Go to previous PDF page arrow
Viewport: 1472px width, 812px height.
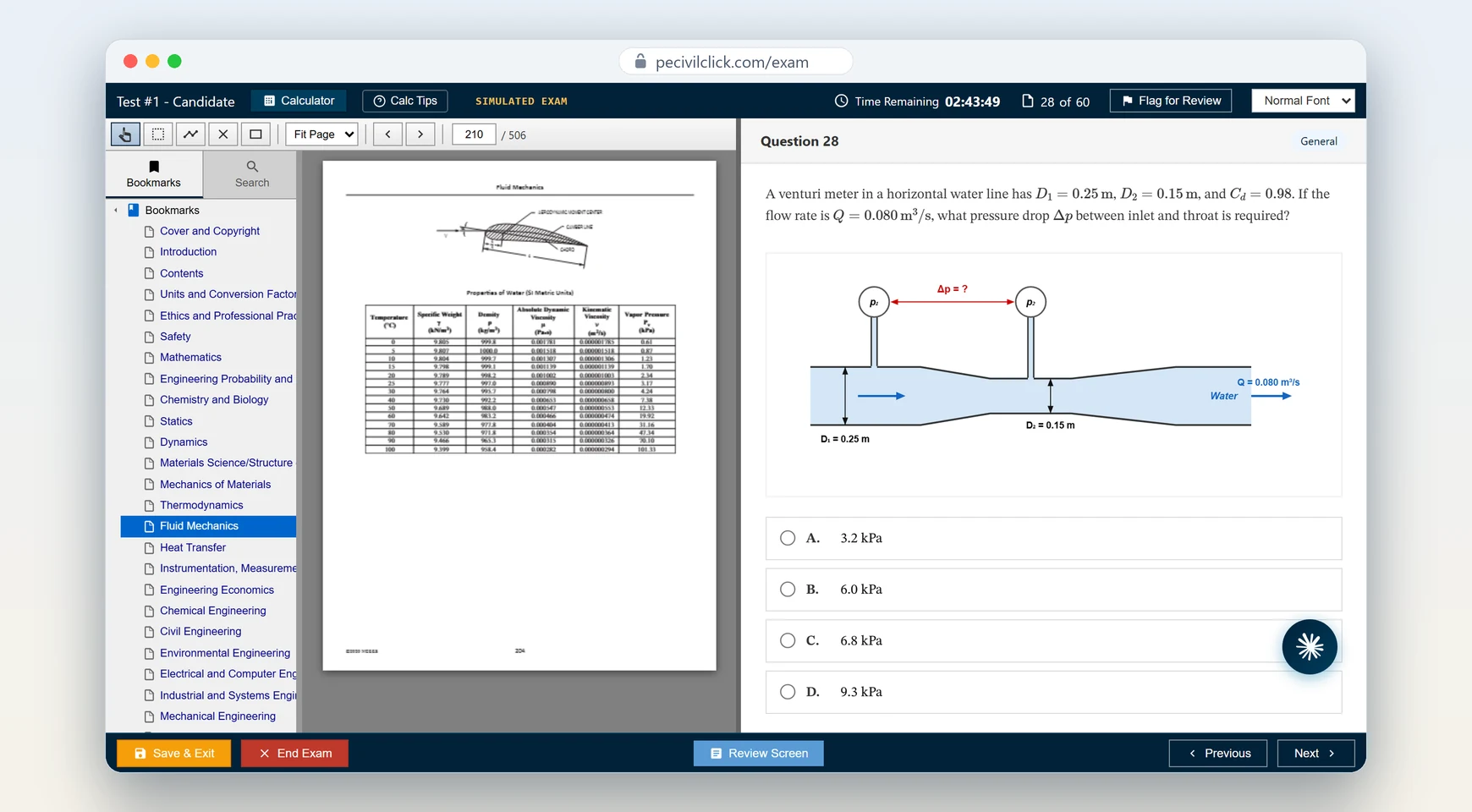pyautogui.click(x=388, y=134)
